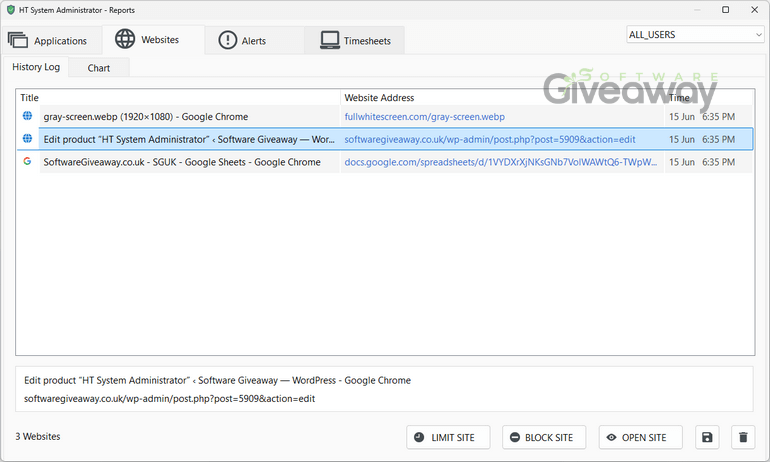Click the HT System Administrator shield icon

pyautogui.click(x=11, y=10)
